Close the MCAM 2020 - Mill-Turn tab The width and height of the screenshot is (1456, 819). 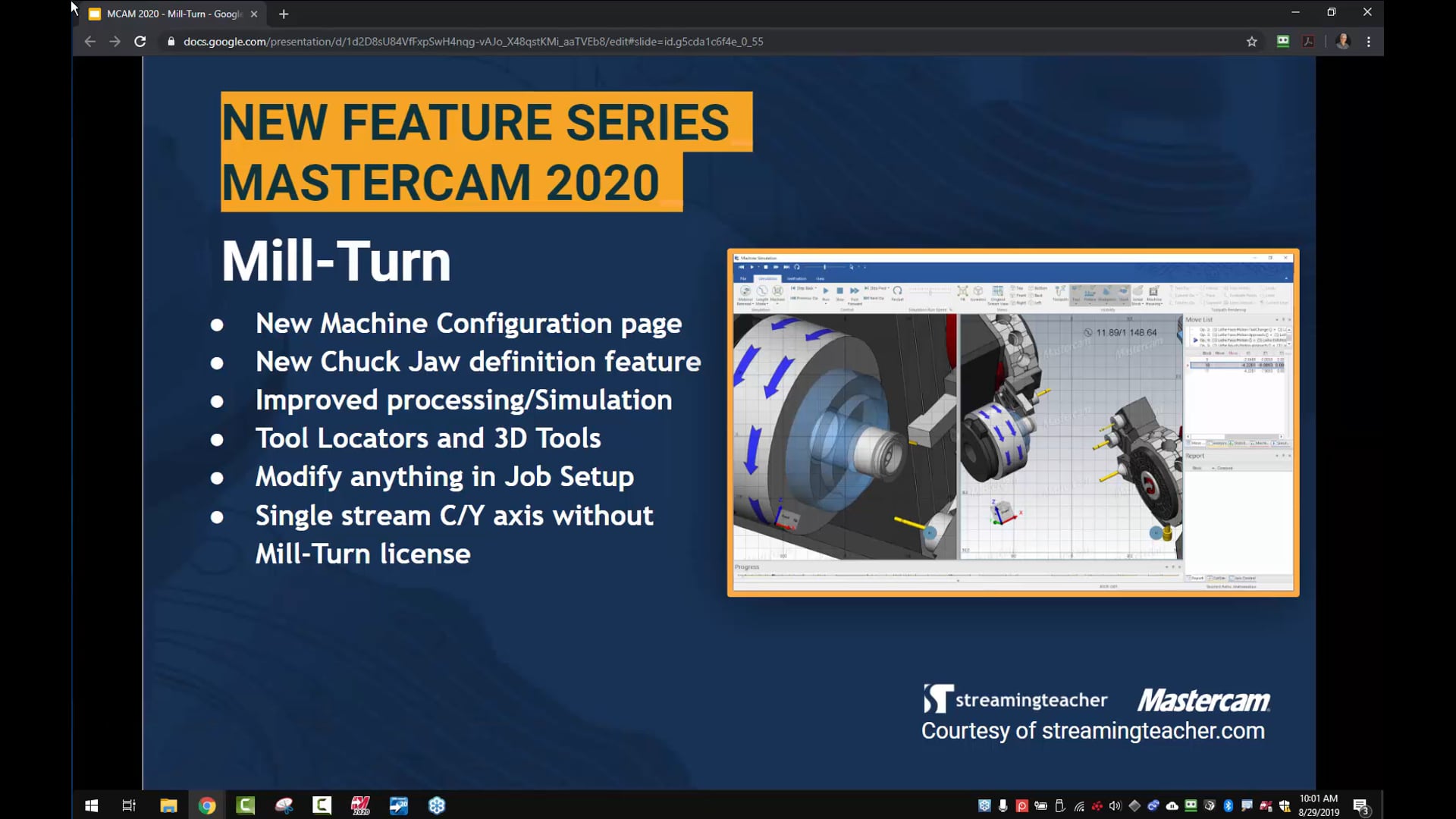coord(254,14)
